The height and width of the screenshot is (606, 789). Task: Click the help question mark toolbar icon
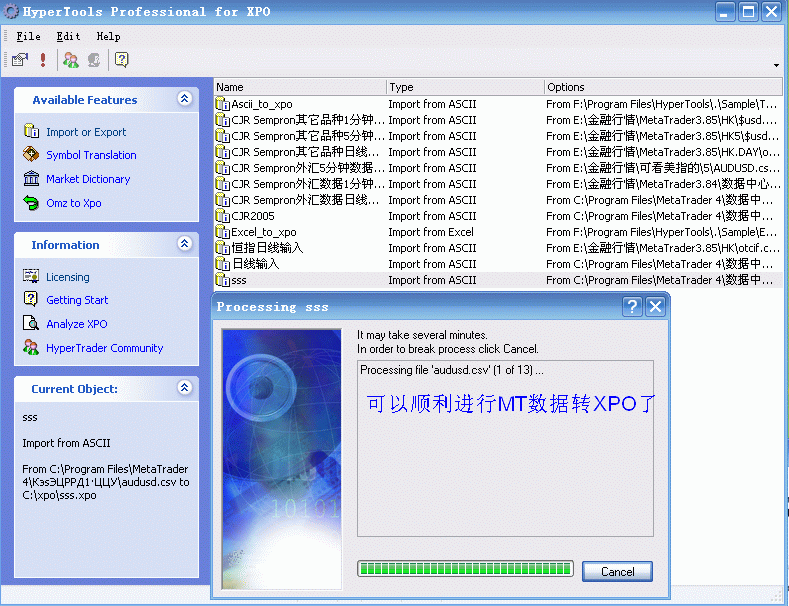121,60
